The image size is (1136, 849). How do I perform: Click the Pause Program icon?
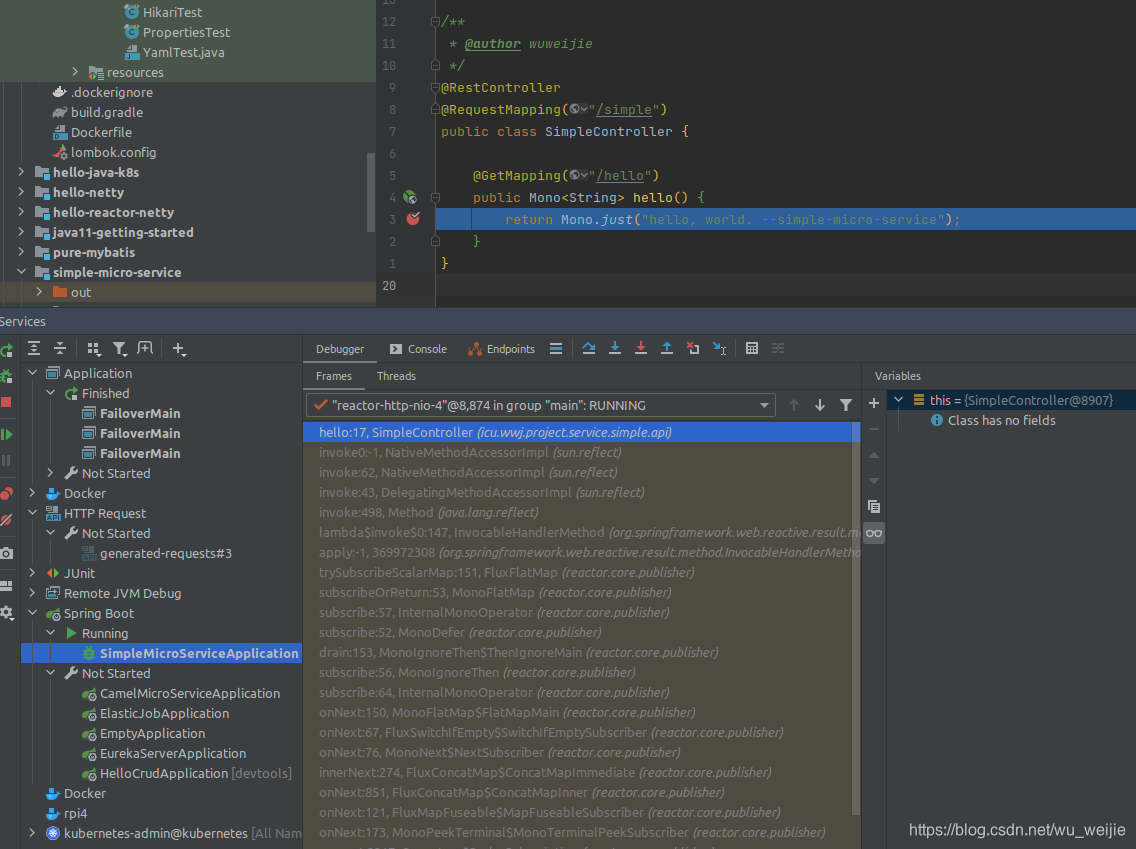(x=7, y=461)
